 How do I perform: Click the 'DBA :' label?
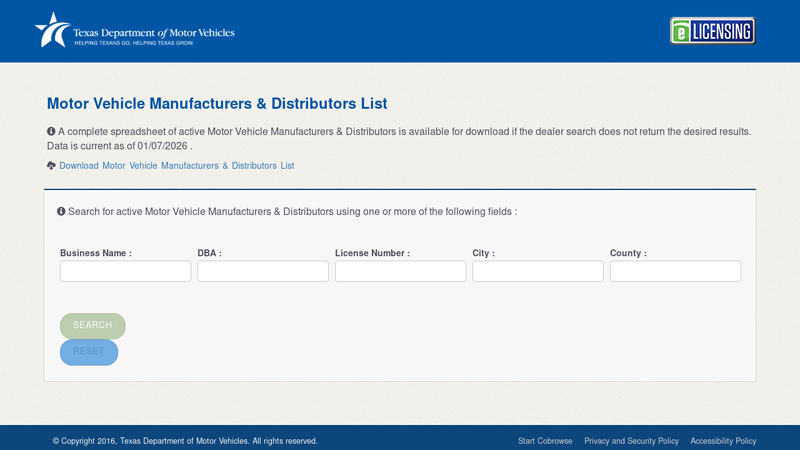coord(210,253)
